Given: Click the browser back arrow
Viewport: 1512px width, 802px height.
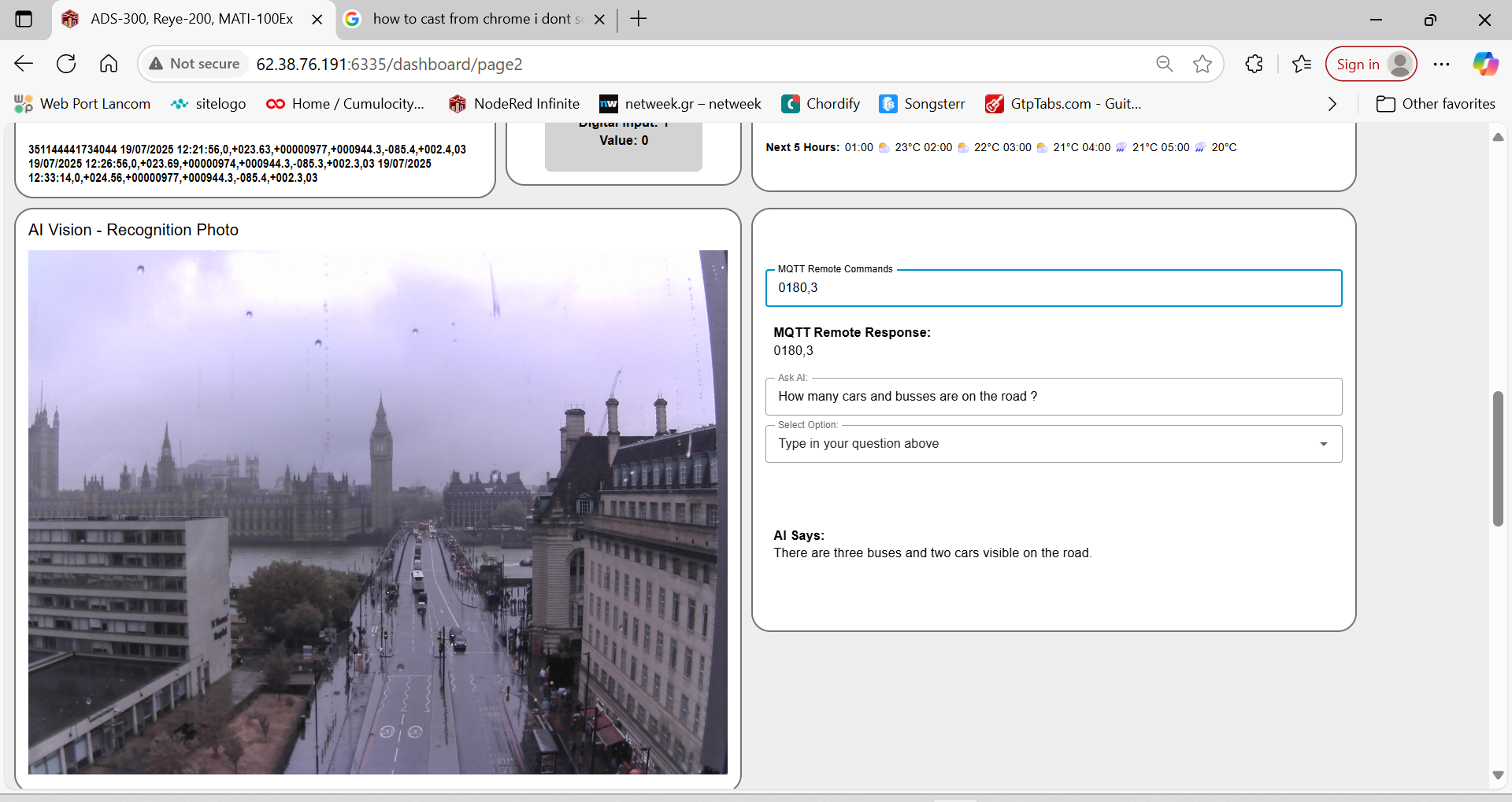Looking at the screenshot, I should [x=24, y=64].
